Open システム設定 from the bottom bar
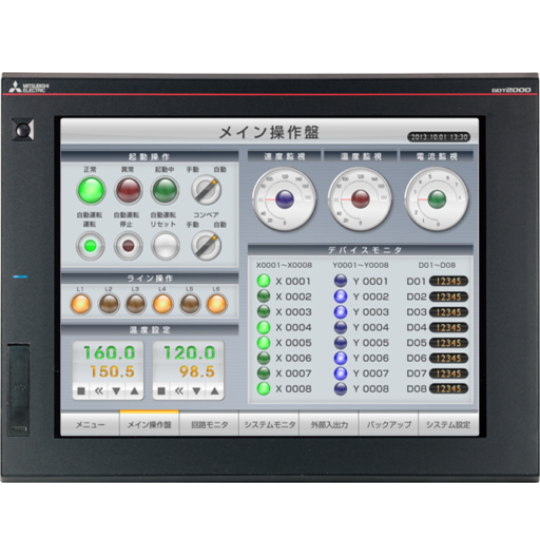This screenshot has width=540, height=555. coord(448,424)
